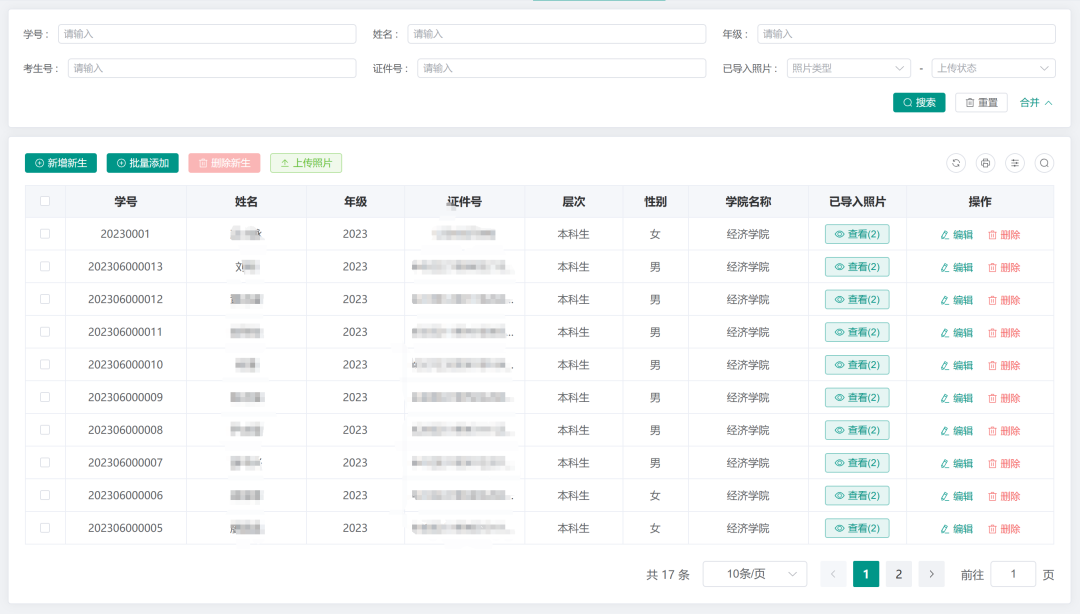Select all rows via header checkbox

pyautogui.click(x=45, y=201)
